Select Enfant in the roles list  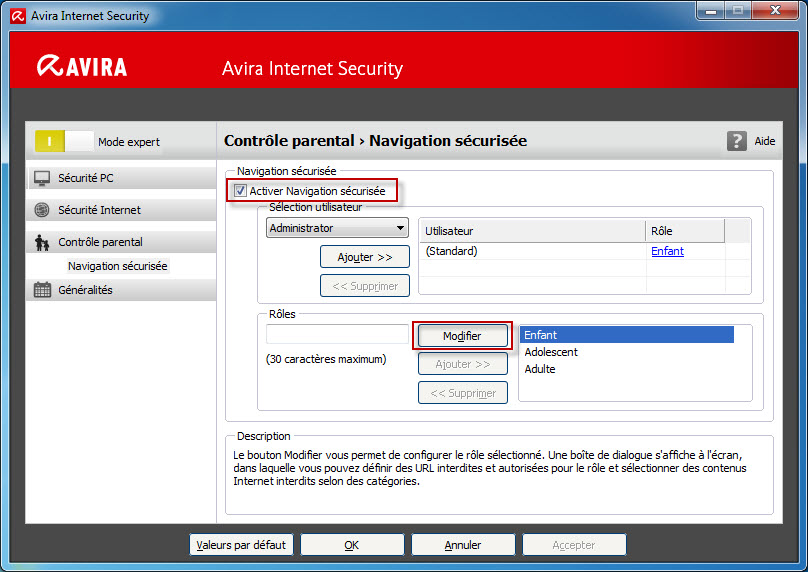tap(627, 335)
